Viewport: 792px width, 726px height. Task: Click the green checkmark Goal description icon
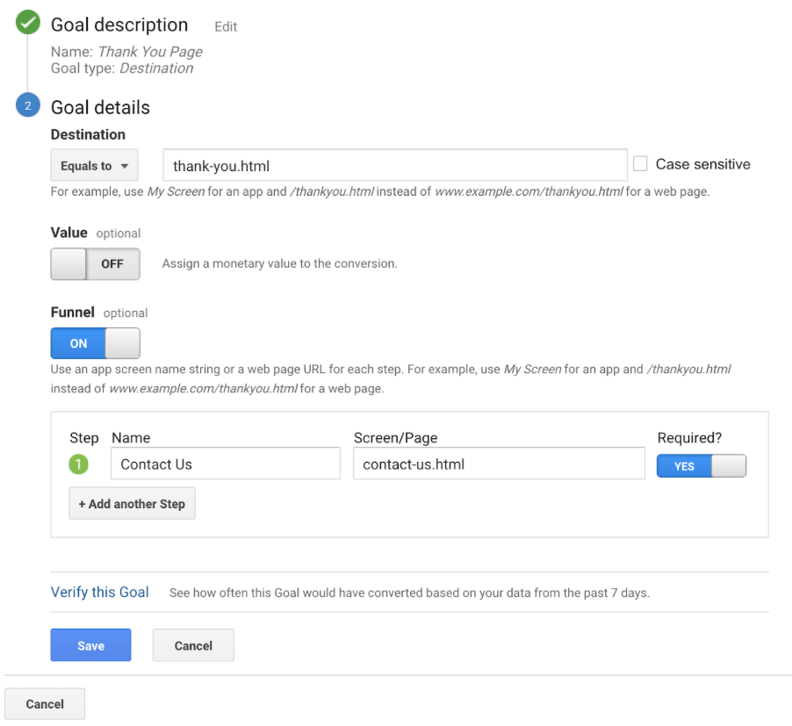[28, 22]
